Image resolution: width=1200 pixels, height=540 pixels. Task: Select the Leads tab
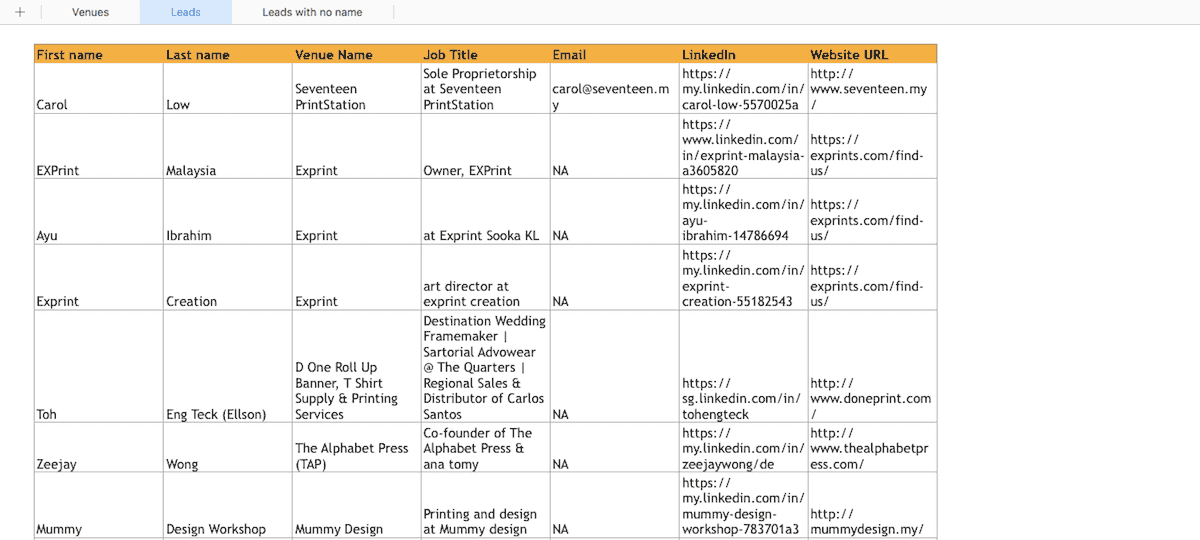[185, 12]
